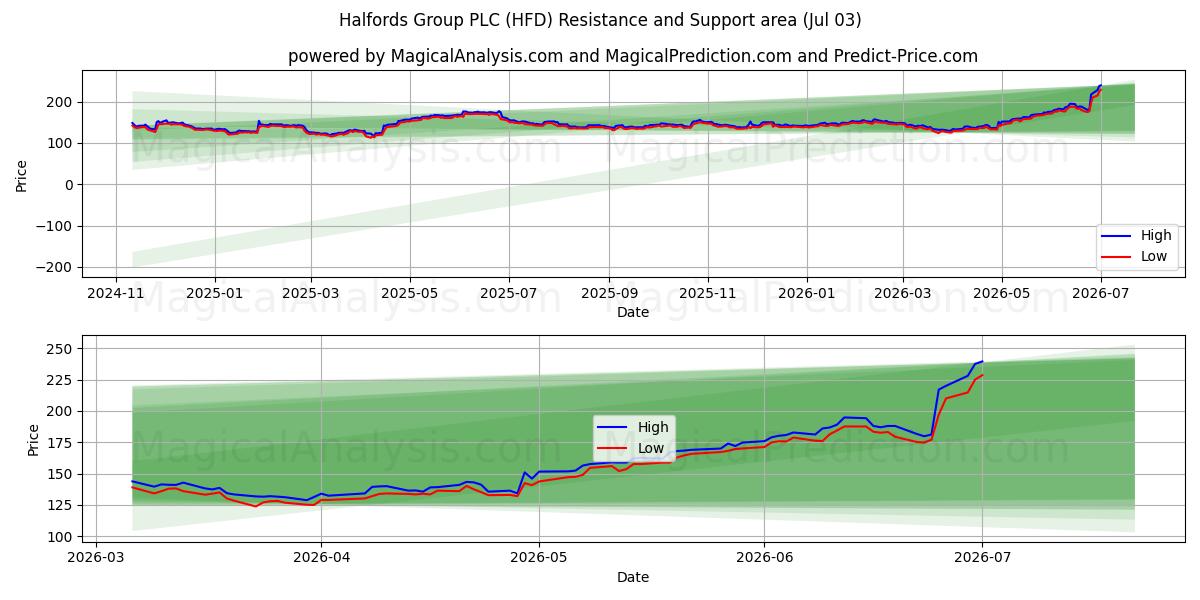
Task: Click top chart y-axis value '0'
Action: pos(68,185)
